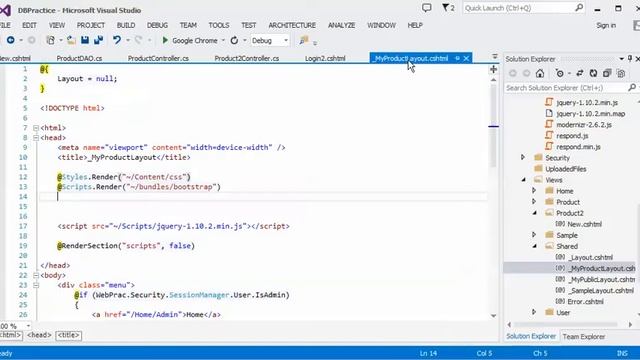This screenshot has width=640, height=360.
Task: Click Solution Explorer Home icon
Action: tap(540, 73)
